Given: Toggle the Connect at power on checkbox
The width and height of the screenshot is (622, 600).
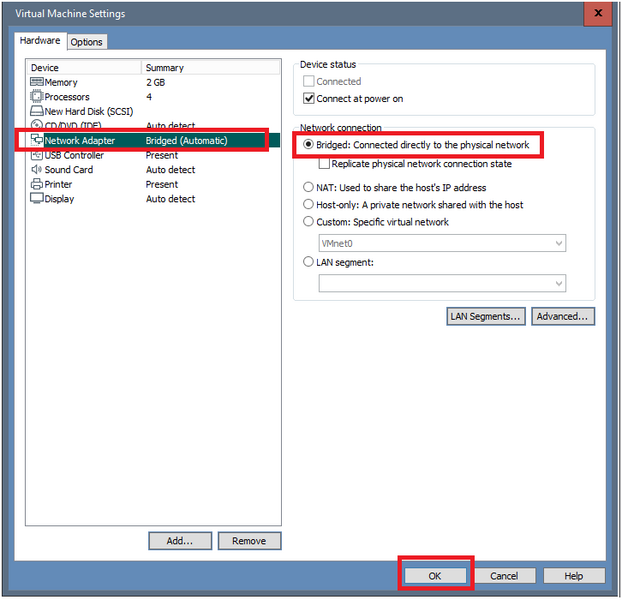Looking at the screenshot, I should click(x=309, y=99).
